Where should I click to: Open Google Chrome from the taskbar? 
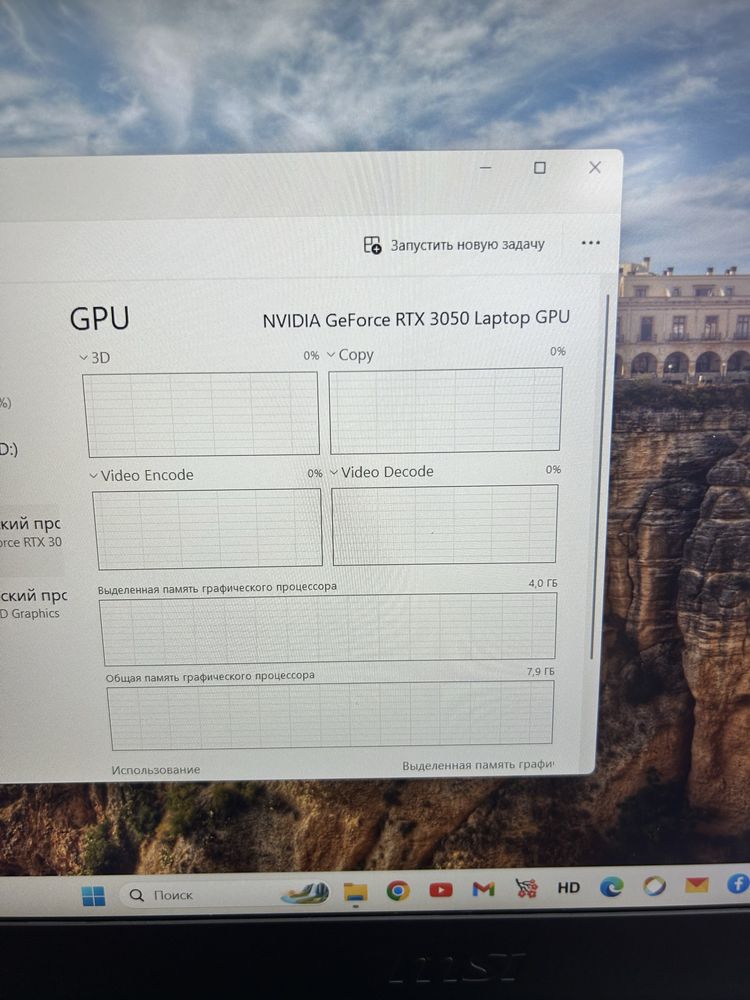(398, 890)
